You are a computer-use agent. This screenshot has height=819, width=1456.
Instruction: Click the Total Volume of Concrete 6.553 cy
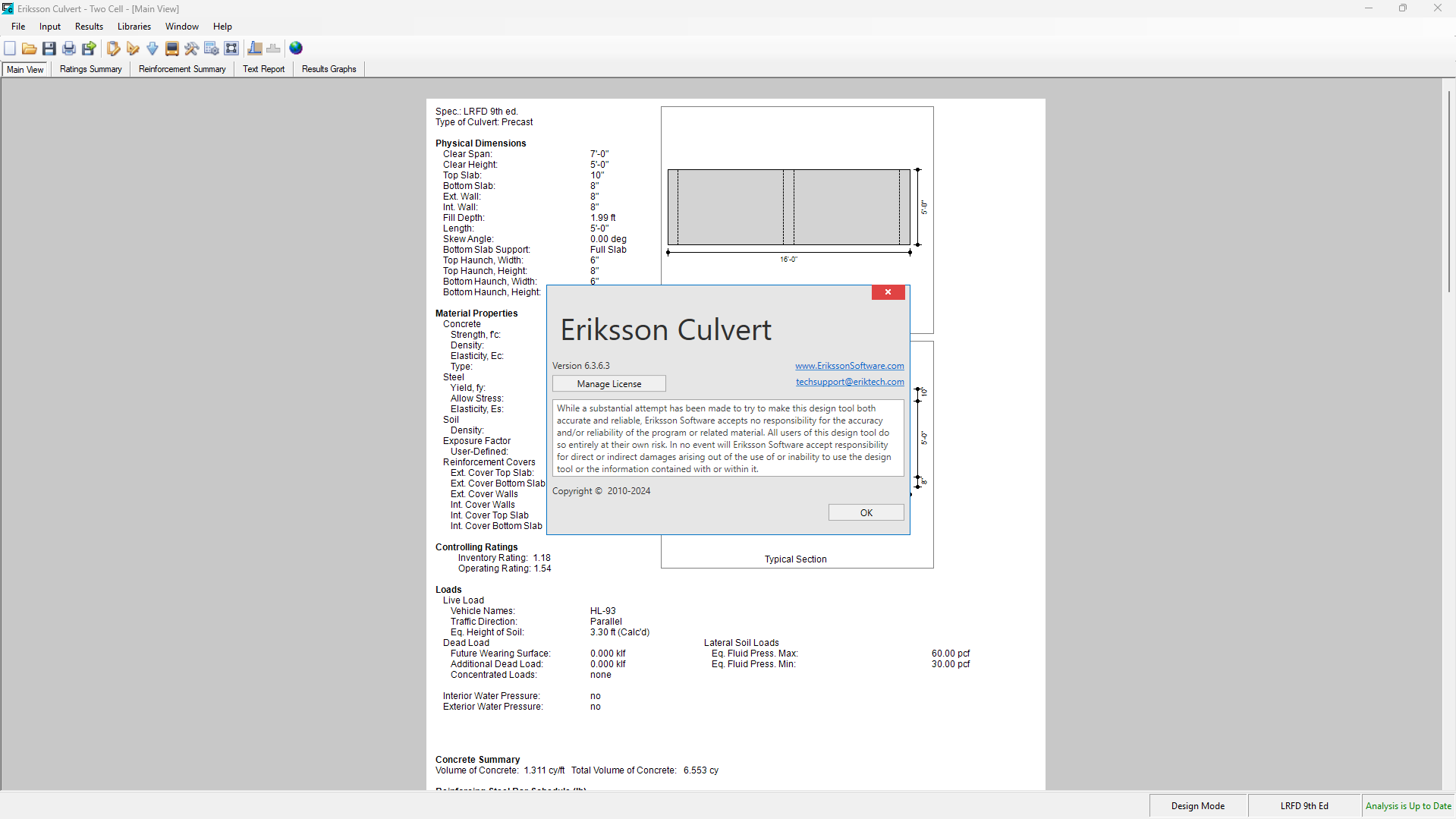[x=645, y=770]
